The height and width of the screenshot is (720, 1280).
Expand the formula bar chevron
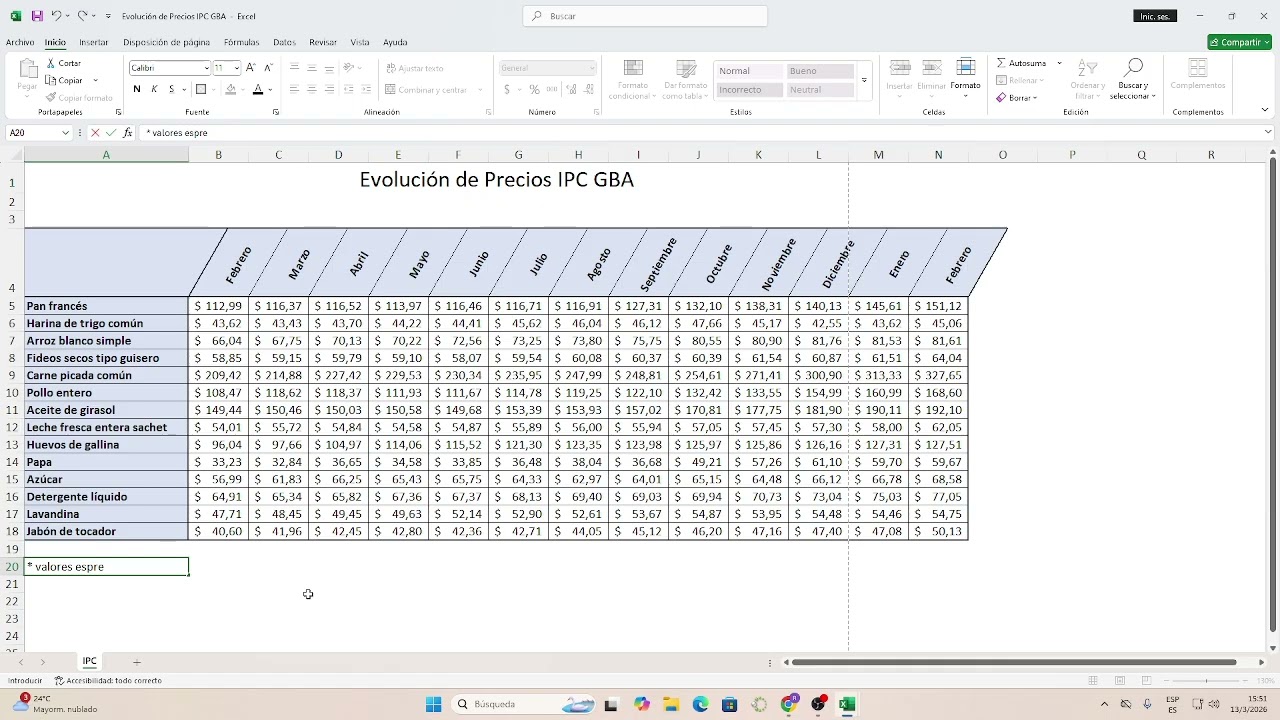1269,132
